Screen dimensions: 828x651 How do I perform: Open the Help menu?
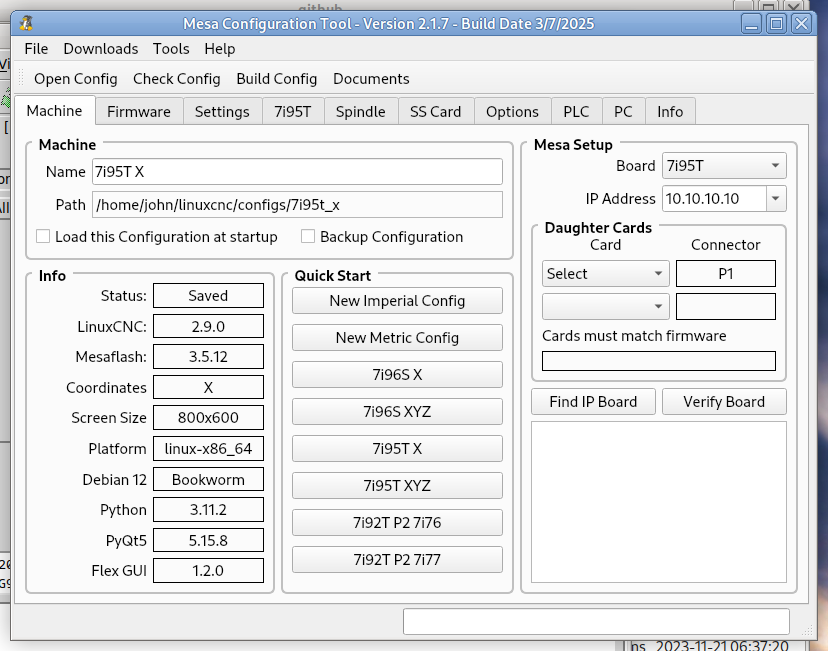(220, 49)
